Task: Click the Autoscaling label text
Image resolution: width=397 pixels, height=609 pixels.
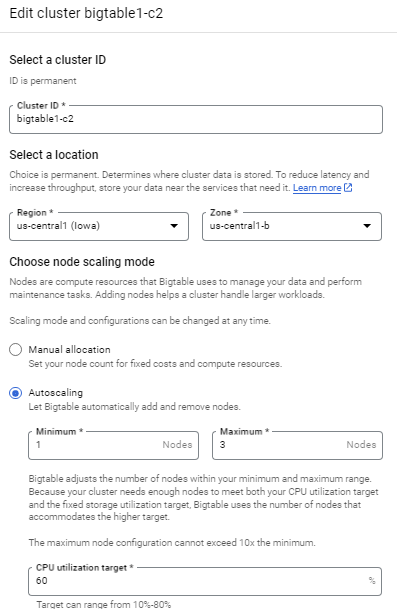Action: [x=56, y=393]
